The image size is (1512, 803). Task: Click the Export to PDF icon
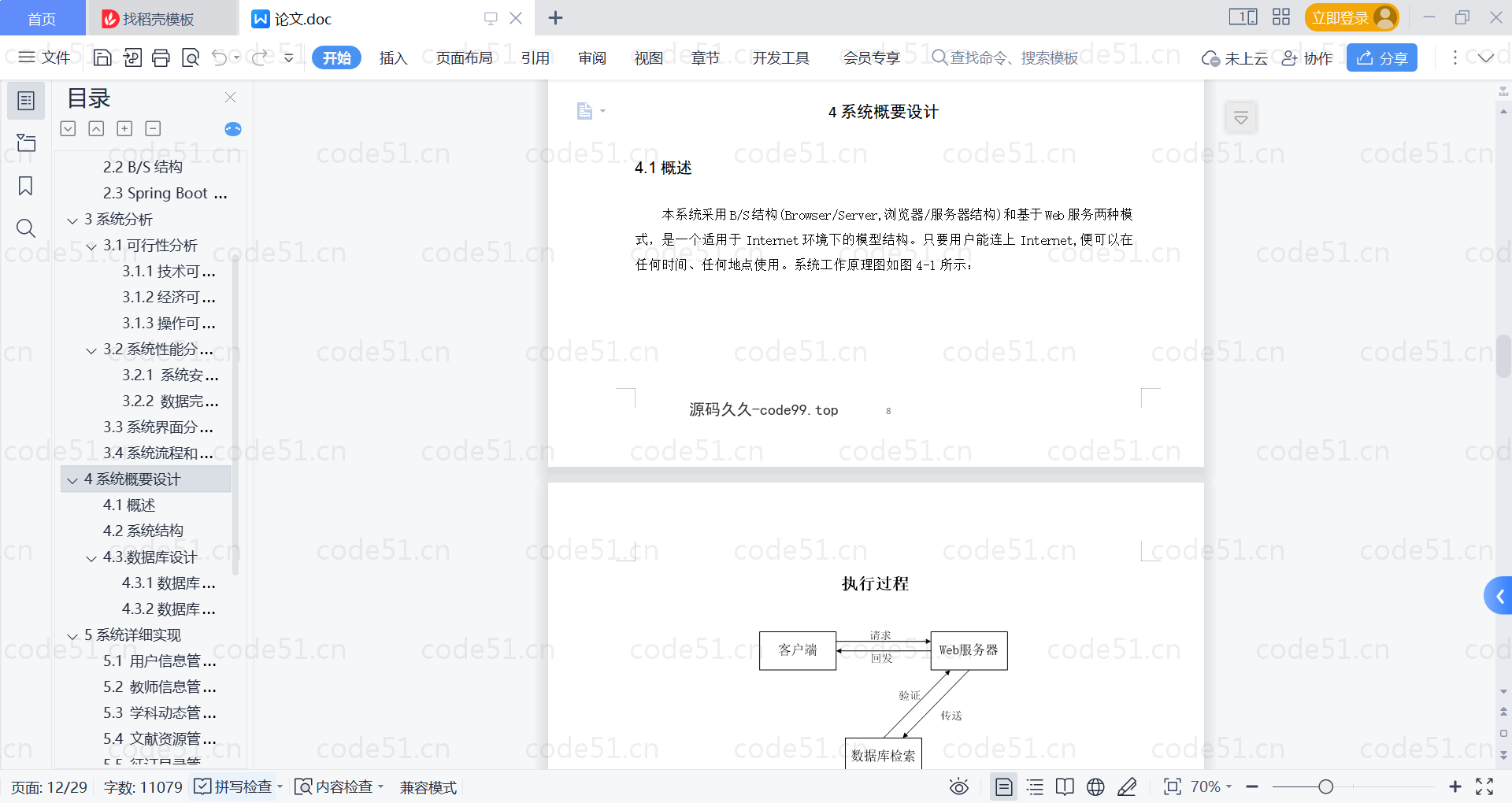(x=132, y=57)
